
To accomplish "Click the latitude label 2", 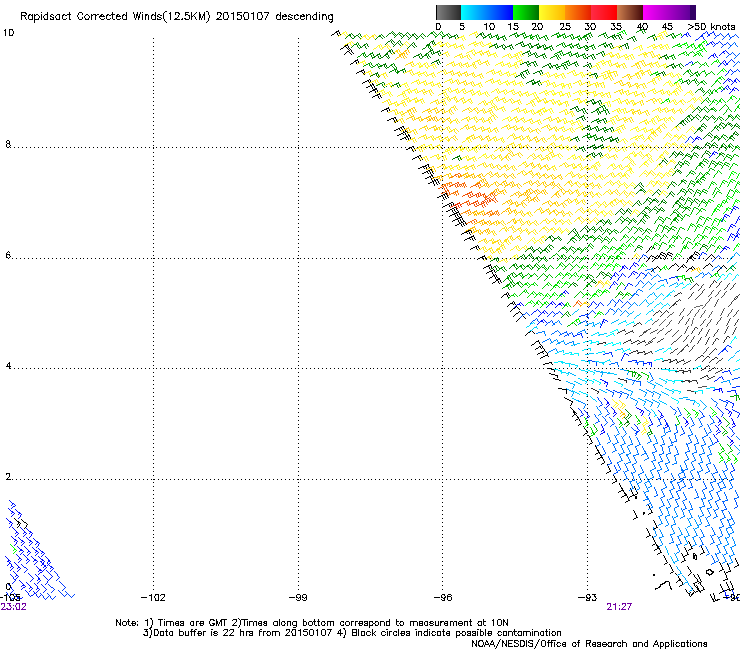I will [8, 477].
